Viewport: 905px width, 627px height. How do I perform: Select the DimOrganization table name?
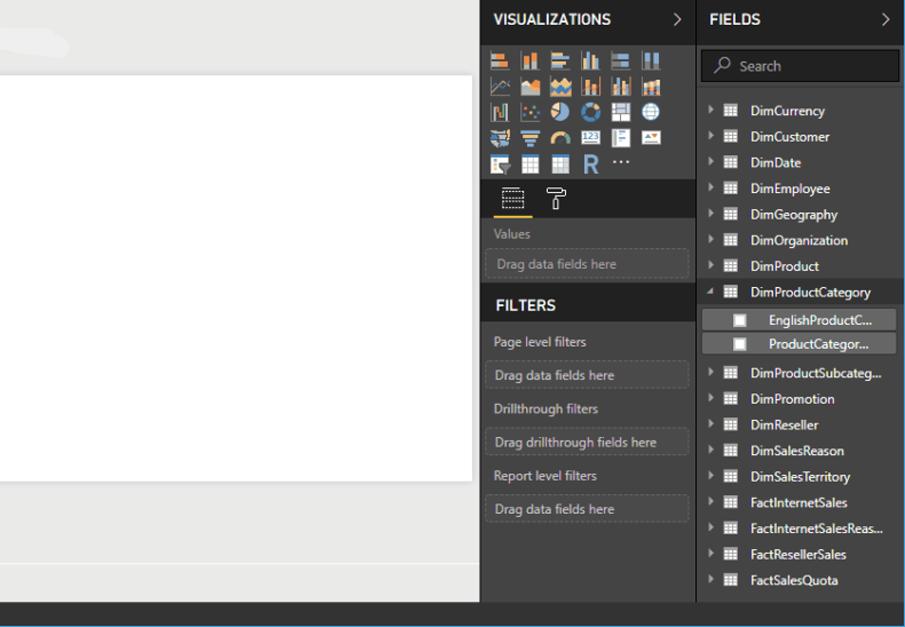[799, 241]
